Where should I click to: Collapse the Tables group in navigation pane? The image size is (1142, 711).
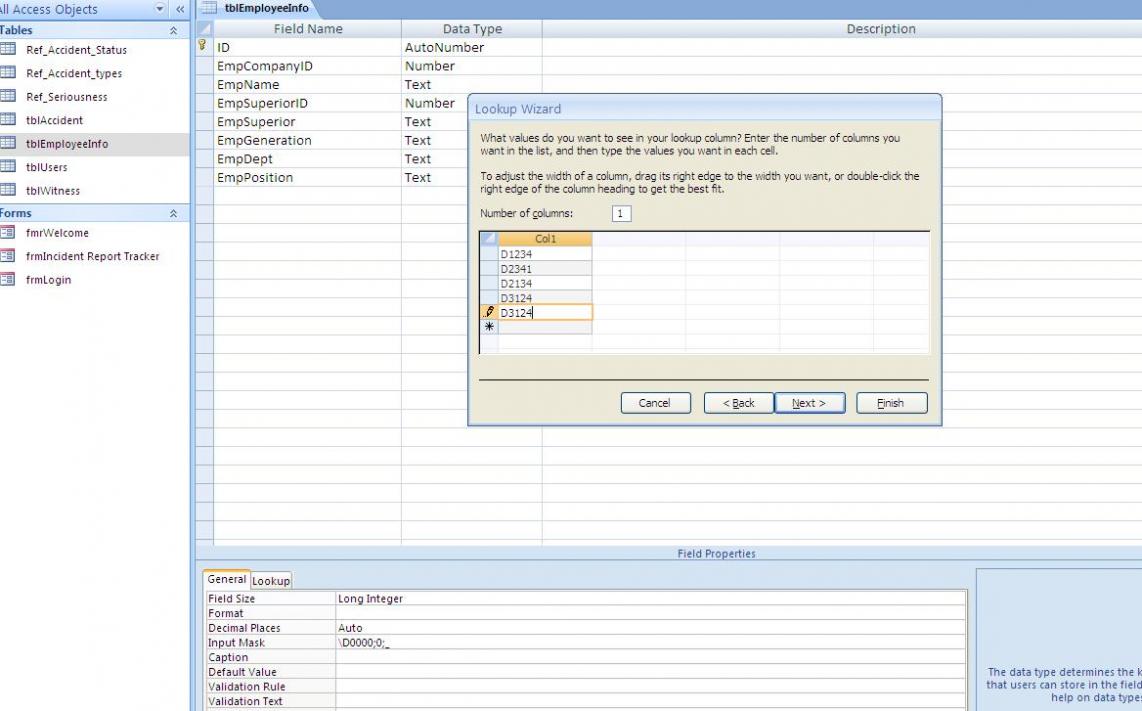click(x=174, y=31)
